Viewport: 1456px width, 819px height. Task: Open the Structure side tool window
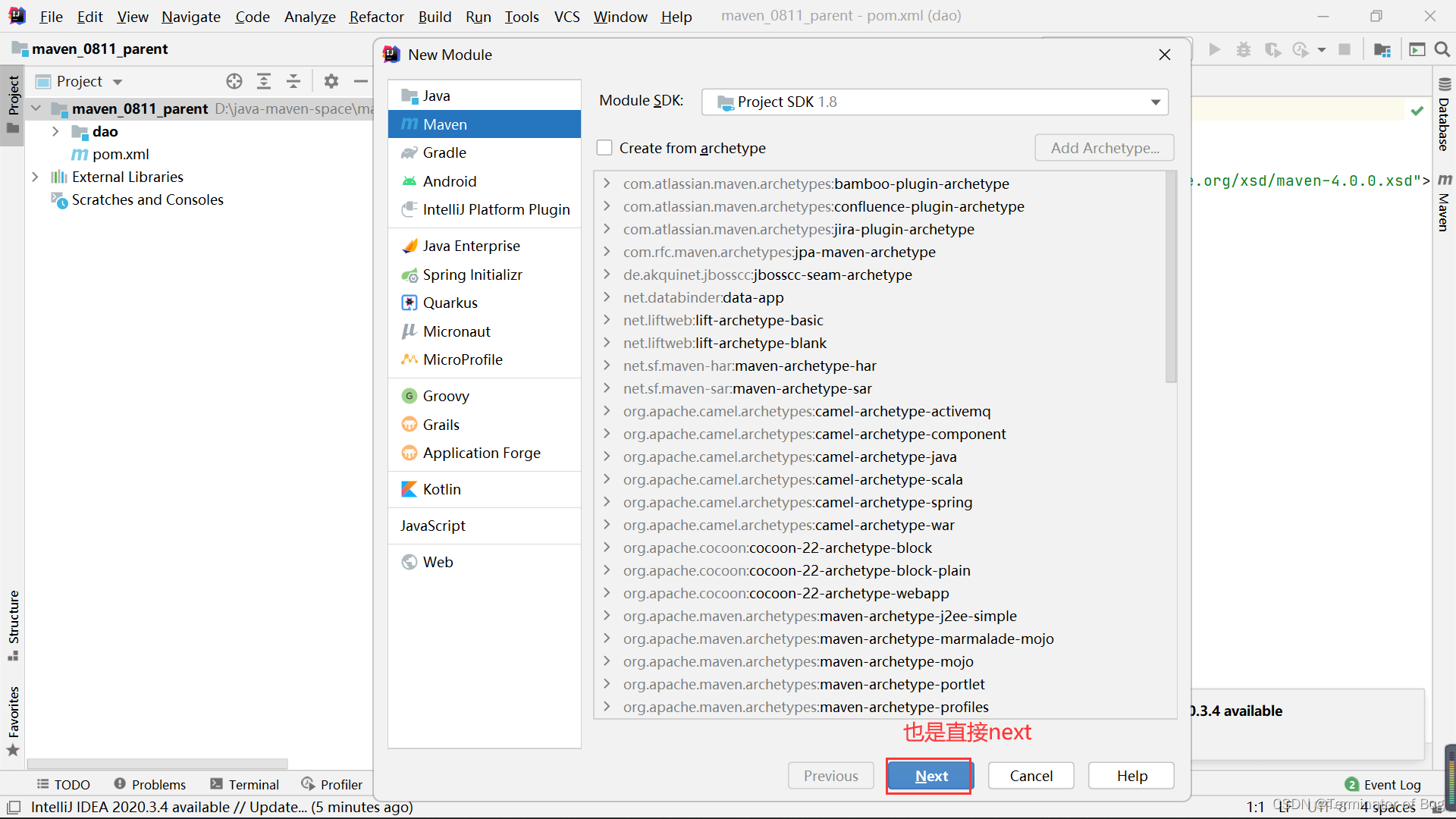(x=13, y=625)
